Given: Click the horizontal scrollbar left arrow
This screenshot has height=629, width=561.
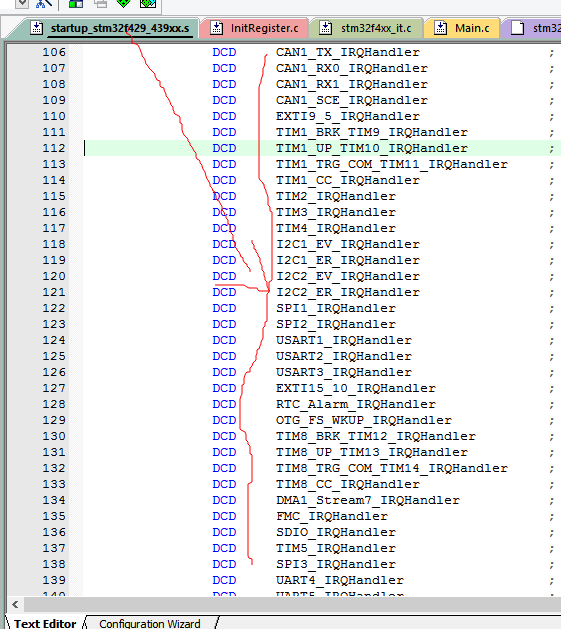Looking at the screenshot, I should point(15,604).
